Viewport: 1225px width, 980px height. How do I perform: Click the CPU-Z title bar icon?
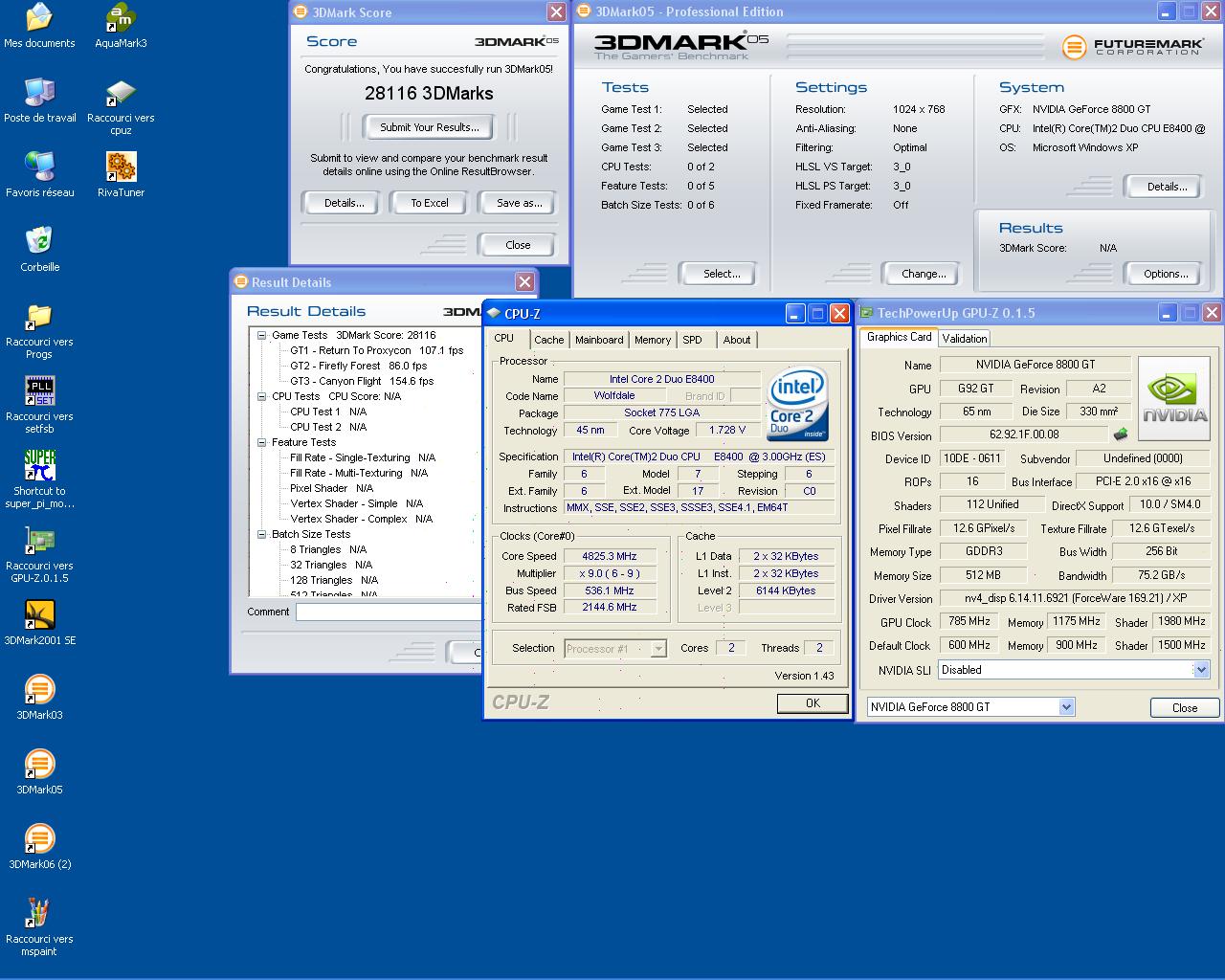coord(494,314)
